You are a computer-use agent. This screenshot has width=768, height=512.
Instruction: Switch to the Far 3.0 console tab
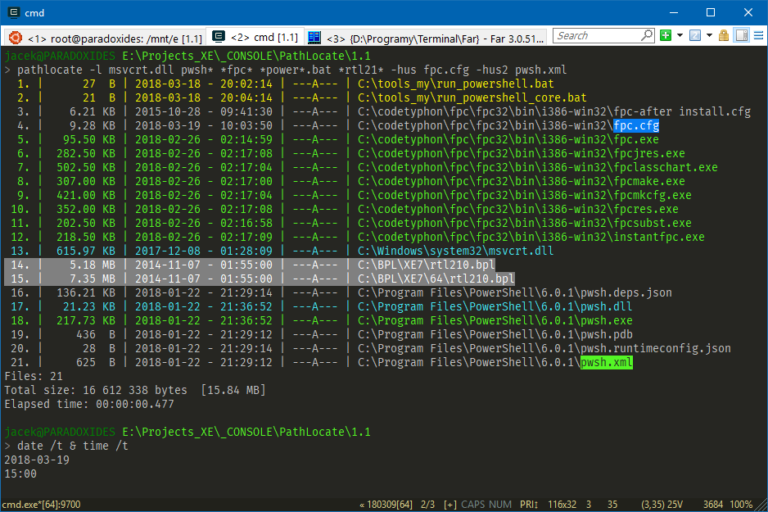point(438,36)
